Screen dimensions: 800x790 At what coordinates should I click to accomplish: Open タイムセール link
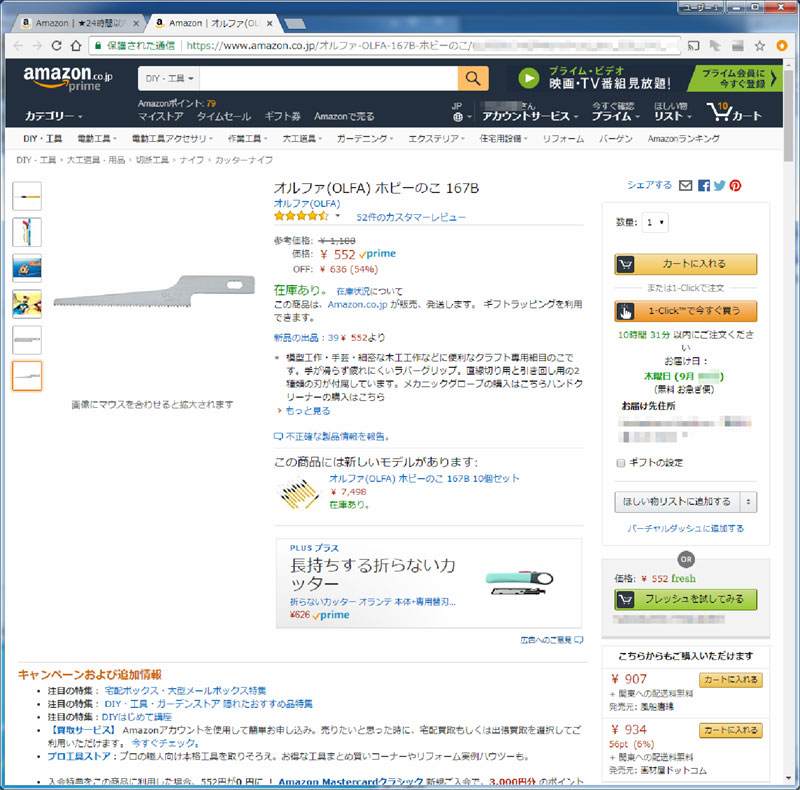click(x=223, y=116)
